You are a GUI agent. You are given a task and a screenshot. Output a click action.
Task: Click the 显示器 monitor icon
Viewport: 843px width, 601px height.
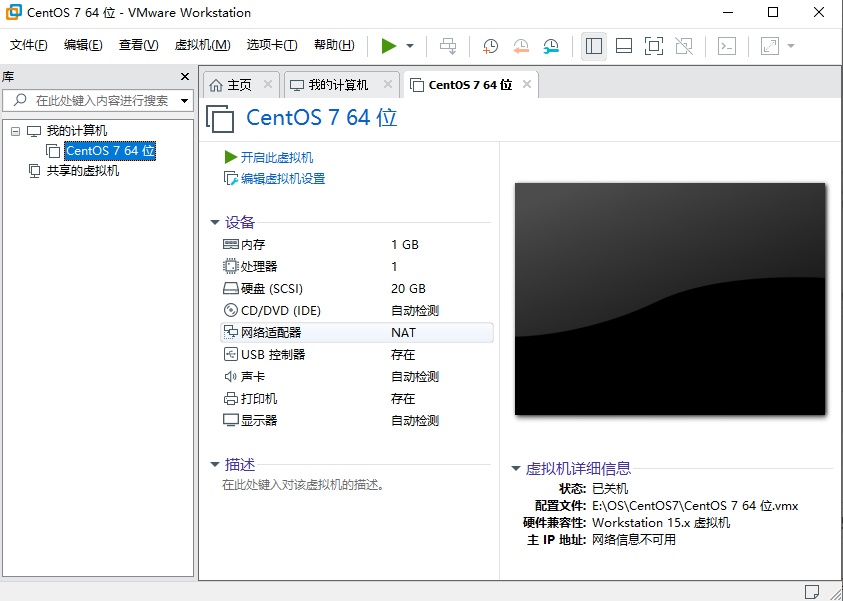tap(231, 420)
